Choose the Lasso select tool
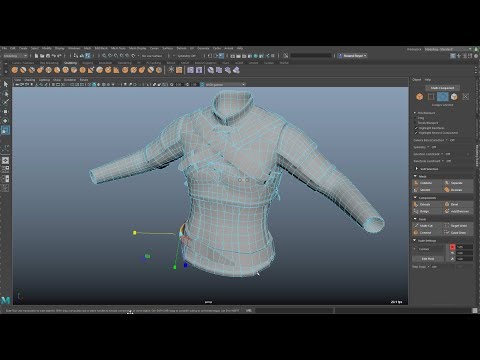The height and width of the screenshot is (360, 480). click(5, 94)
